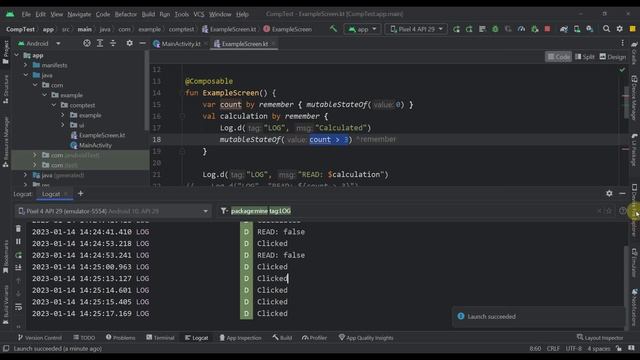The image size is (640, 360).
Task: Add new Logcat tab plus icon
Action: tap(80, 193)
